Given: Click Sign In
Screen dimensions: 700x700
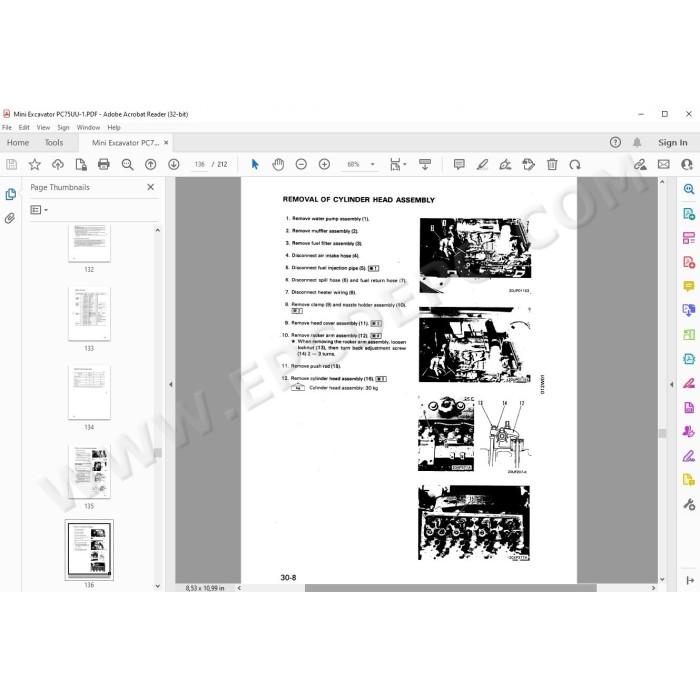Looking at the screenshot, I should tap(672, 142).
